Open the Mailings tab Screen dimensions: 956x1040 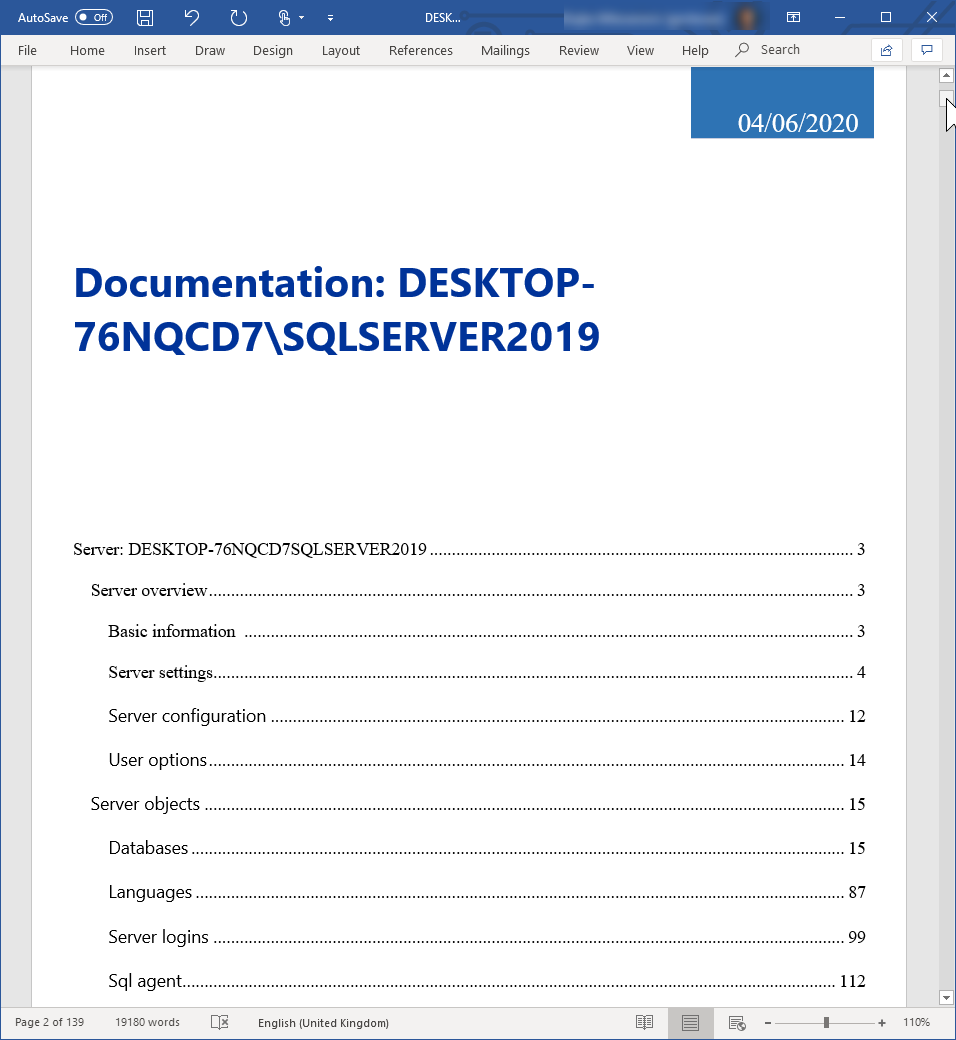tap(506, 50)
